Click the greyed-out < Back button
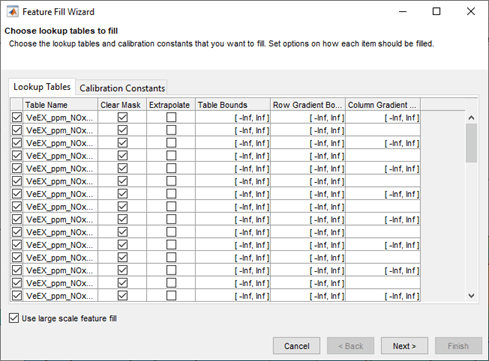 pos(351,346)
